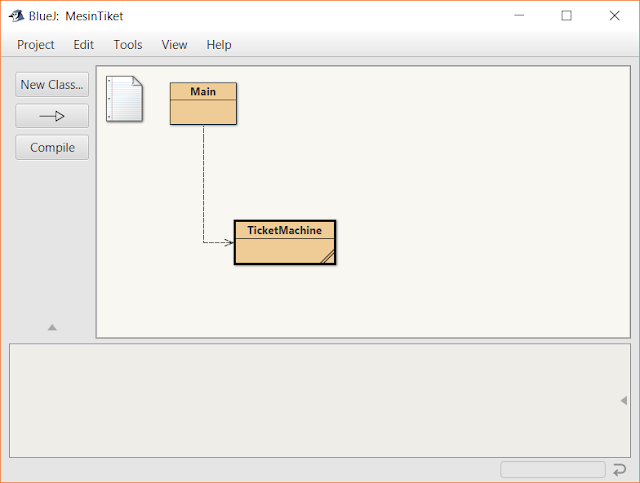Open the Tools menu
Image resolution: width=640 pixels, height=483 pixels.
128,45
